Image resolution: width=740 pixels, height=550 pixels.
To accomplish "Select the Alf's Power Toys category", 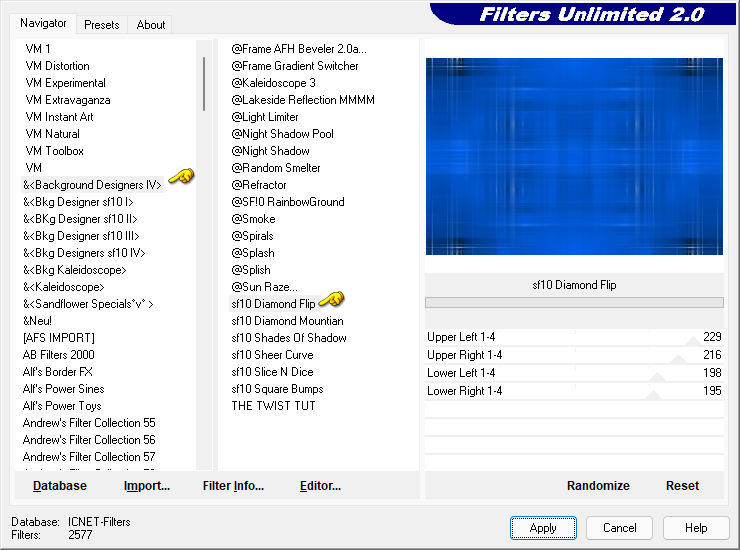I will (62, 406).
